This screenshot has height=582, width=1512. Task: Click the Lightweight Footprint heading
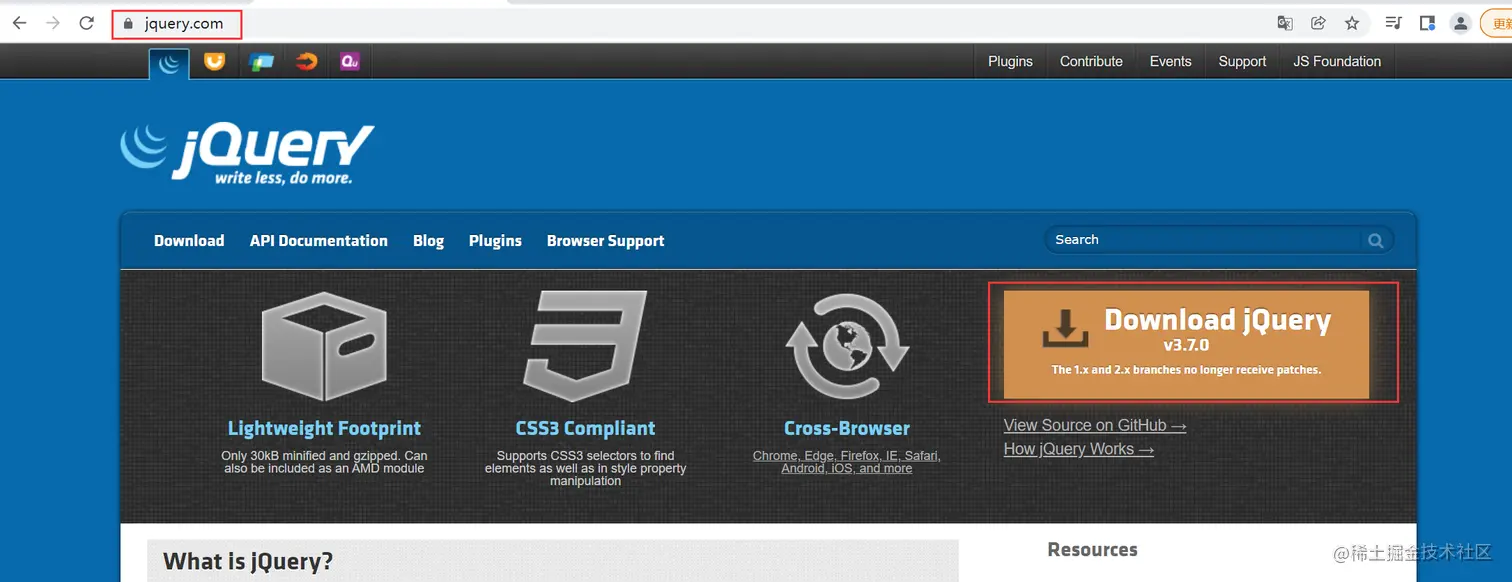click(x=324, y=428)
